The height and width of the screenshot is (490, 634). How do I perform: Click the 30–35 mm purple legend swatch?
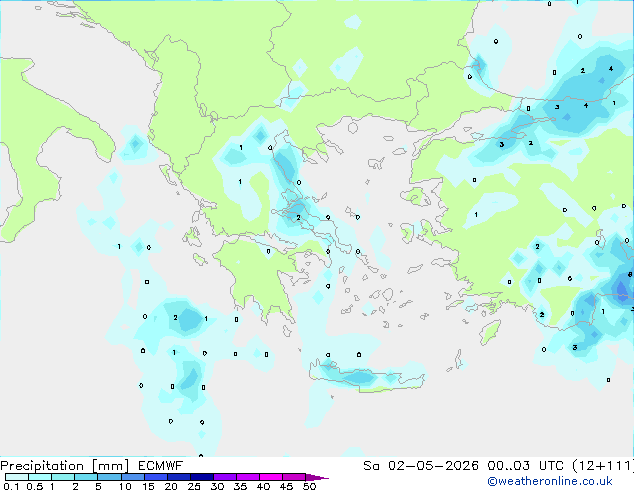pos(225,477)
